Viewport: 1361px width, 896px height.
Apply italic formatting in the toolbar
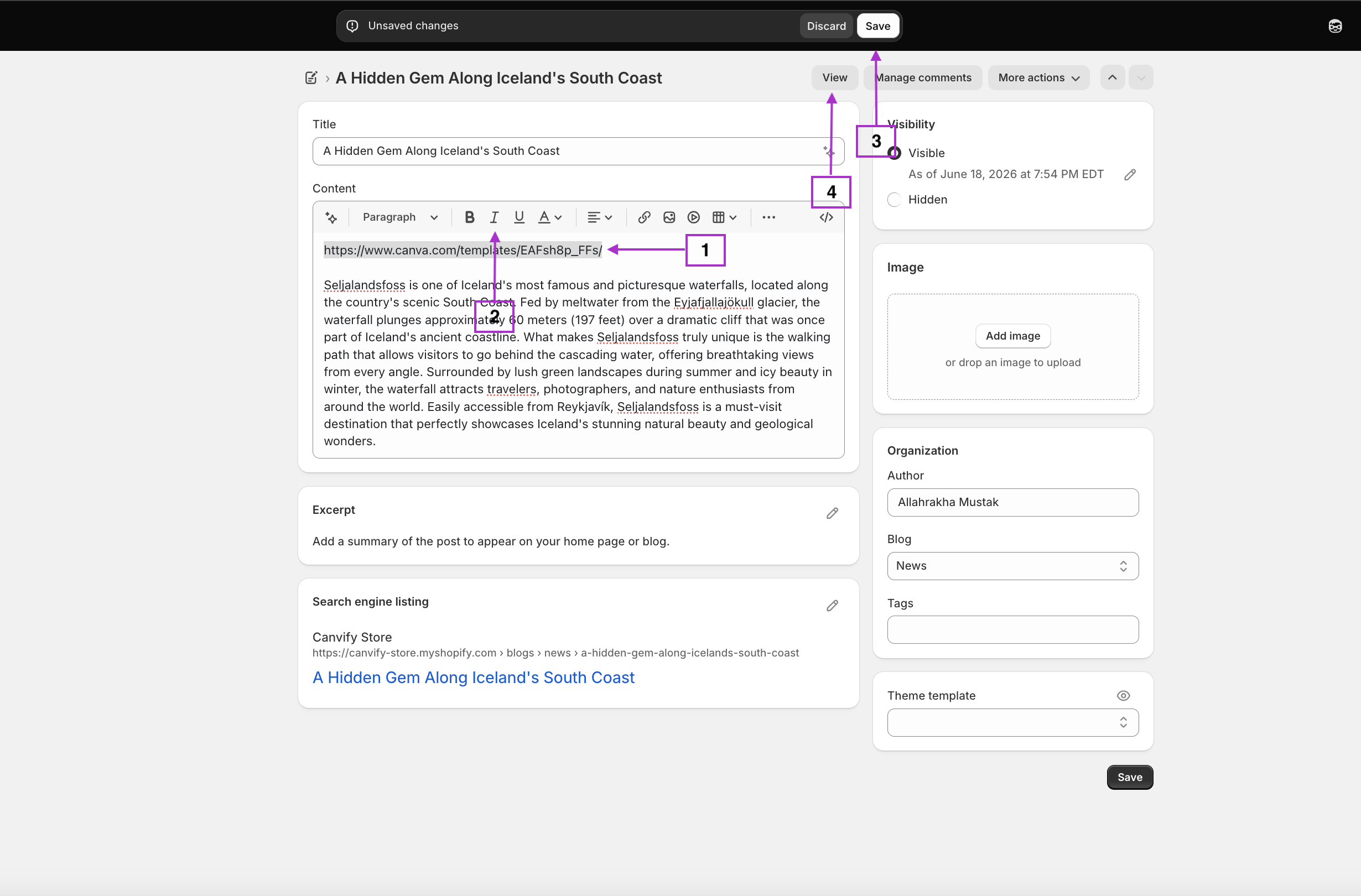(494, 217)
